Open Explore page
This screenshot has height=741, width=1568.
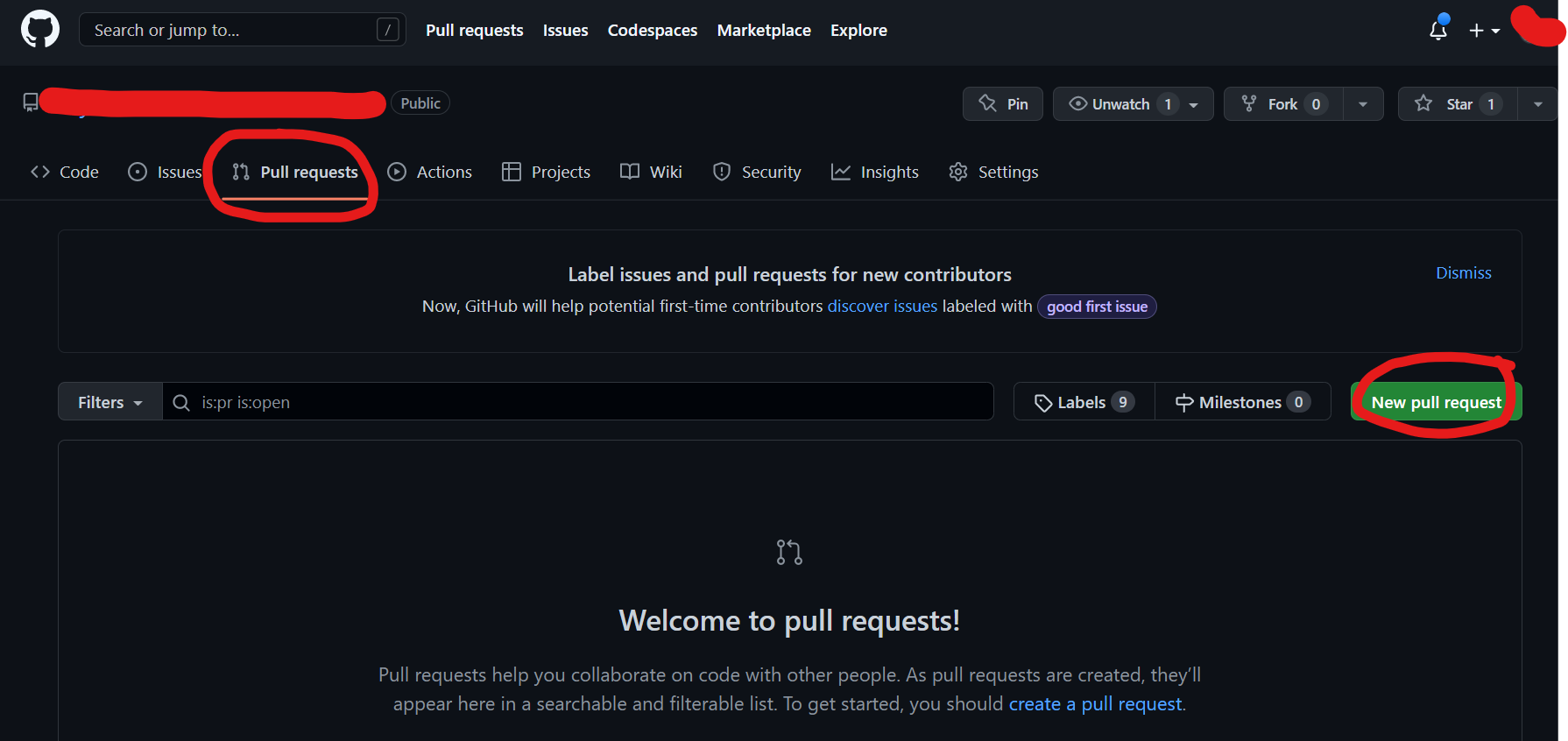(x=858, y=30)
